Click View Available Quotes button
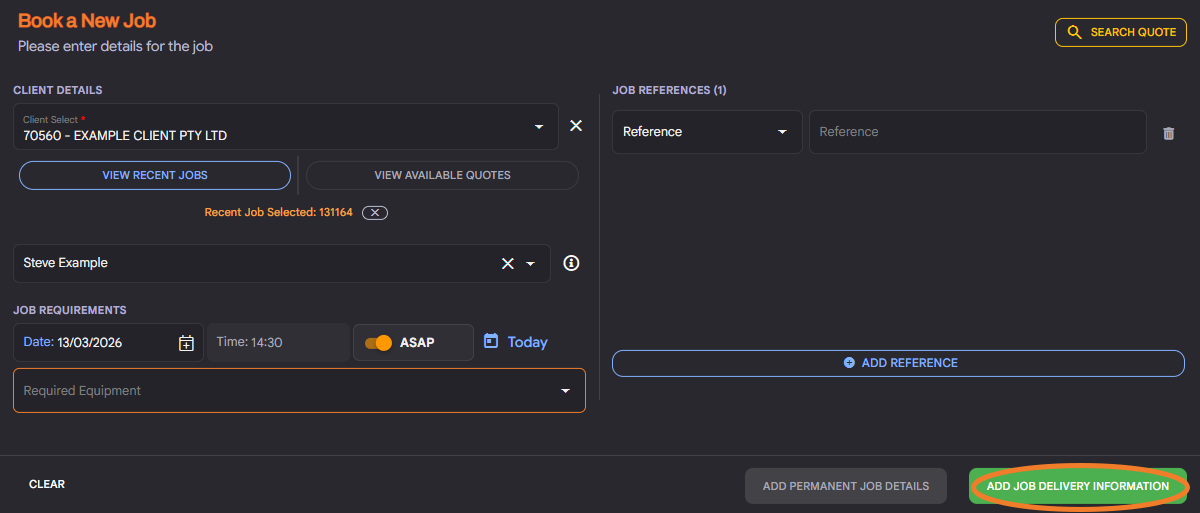1200x513 pixels. click(442, 175)
